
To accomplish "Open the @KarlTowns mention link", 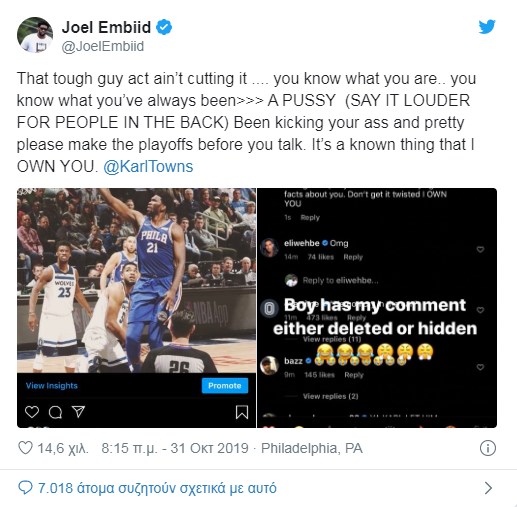I will [x=148, y=166].
